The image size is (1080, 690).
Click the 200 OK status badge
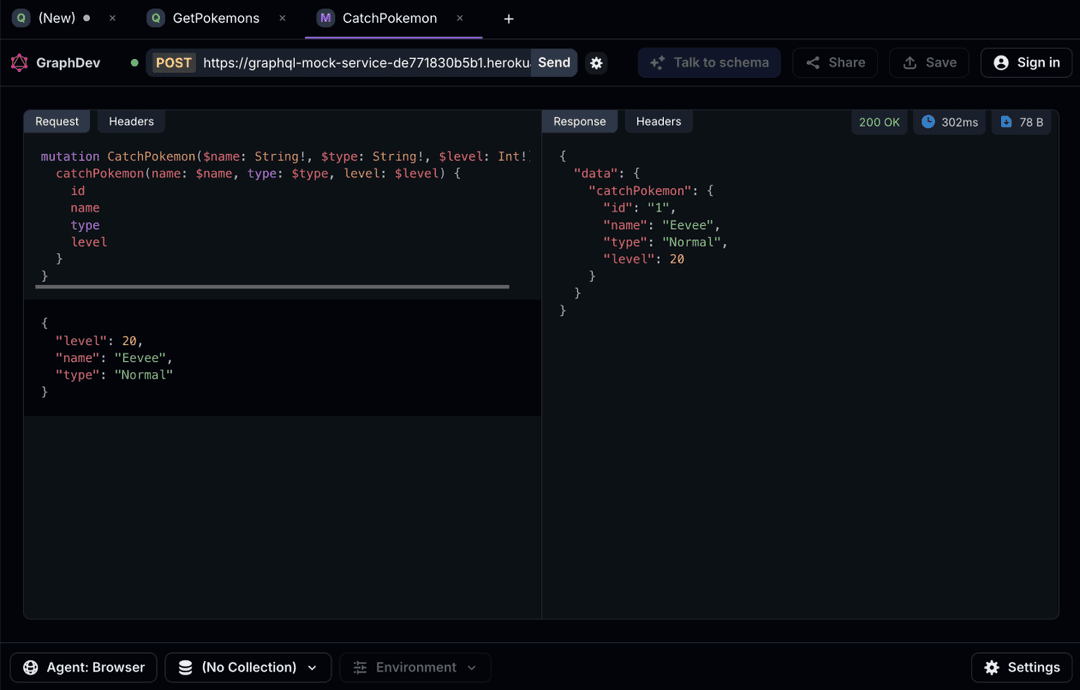879,122
